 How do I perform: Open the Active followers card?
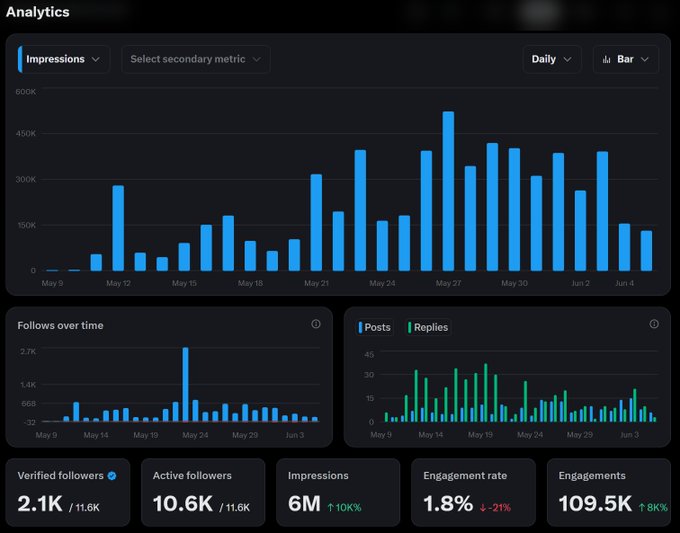point(203,492)
